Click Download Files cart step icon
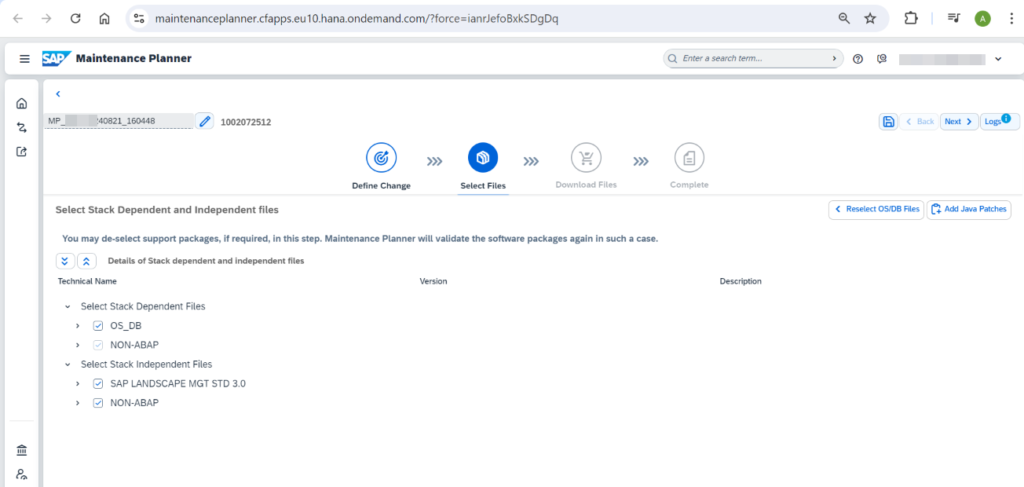Viewport: 1024px width, 487px height. 586,157
